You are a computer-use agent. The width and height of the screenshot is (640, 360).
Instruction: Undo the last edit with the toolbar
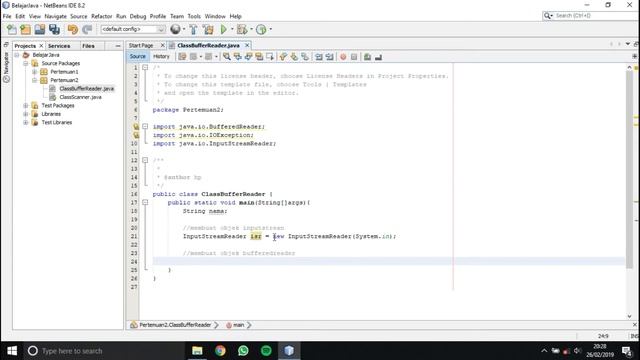click(x=73, y=29)
